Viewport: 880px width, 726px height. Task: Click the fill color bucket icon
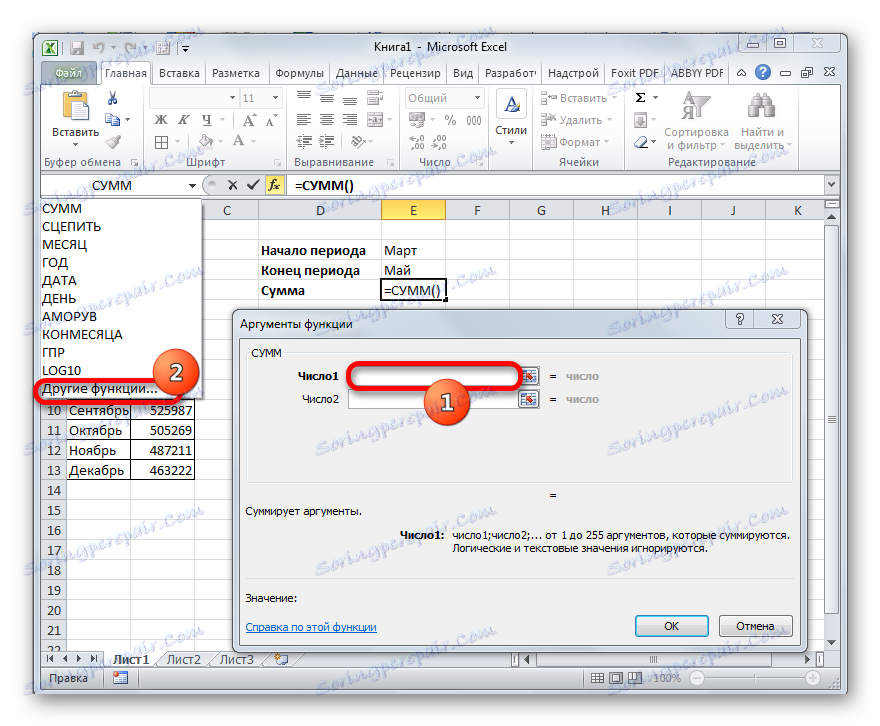click(x=206, y=141)
